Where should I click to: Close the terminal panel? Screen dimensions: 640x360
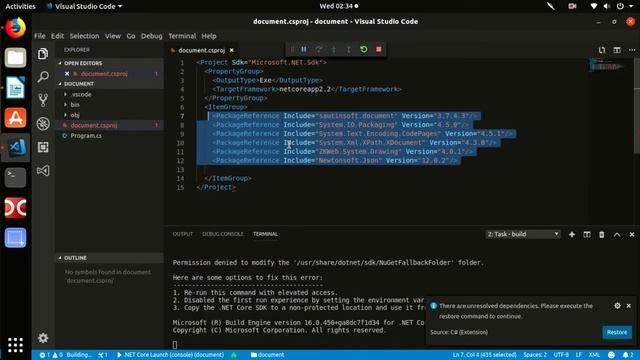pyautogui.click(x=632, y=234)
